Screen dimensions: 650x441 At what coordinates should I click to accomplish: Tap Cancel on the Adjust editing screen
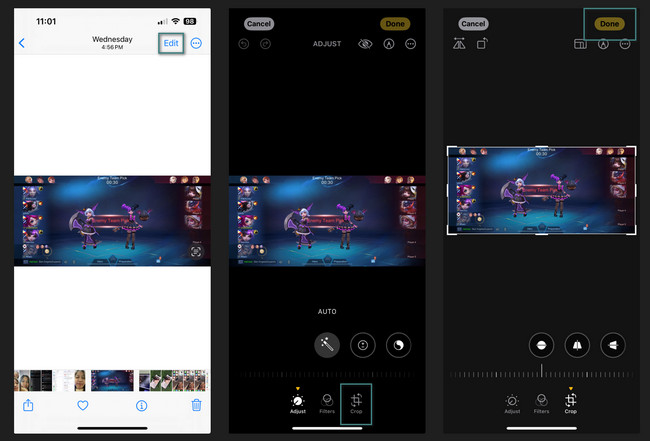[x=259, y=24]
